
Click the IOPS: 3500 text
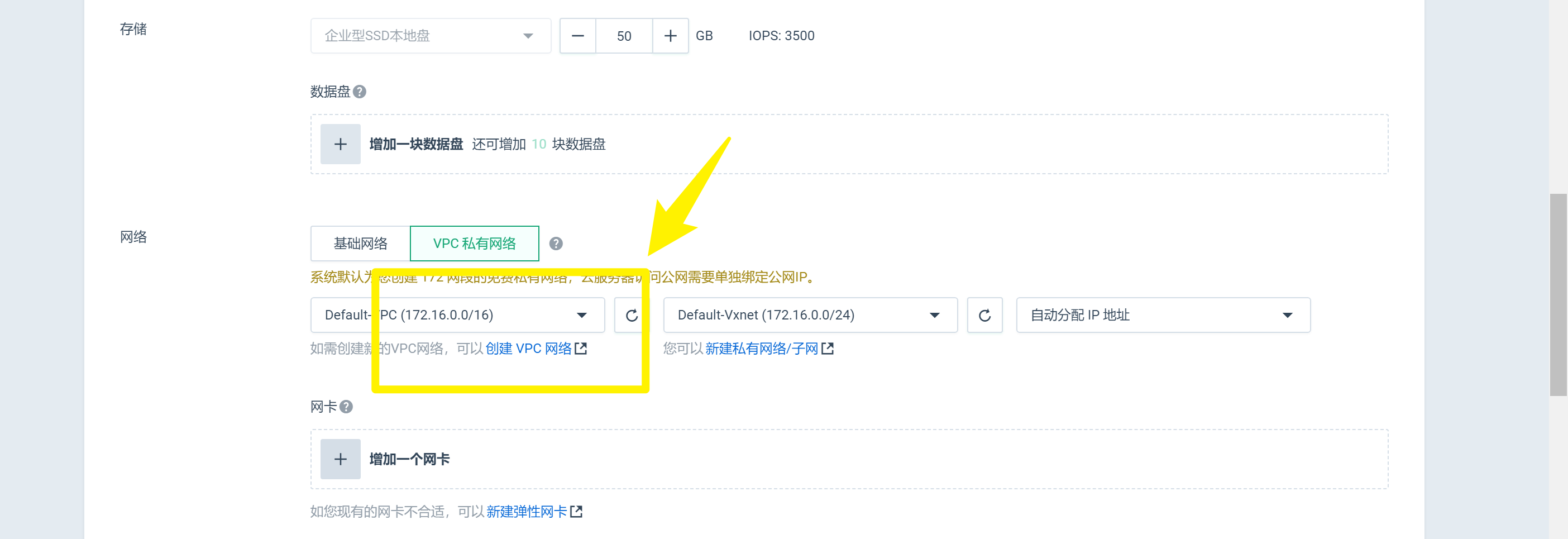point(781,36)
